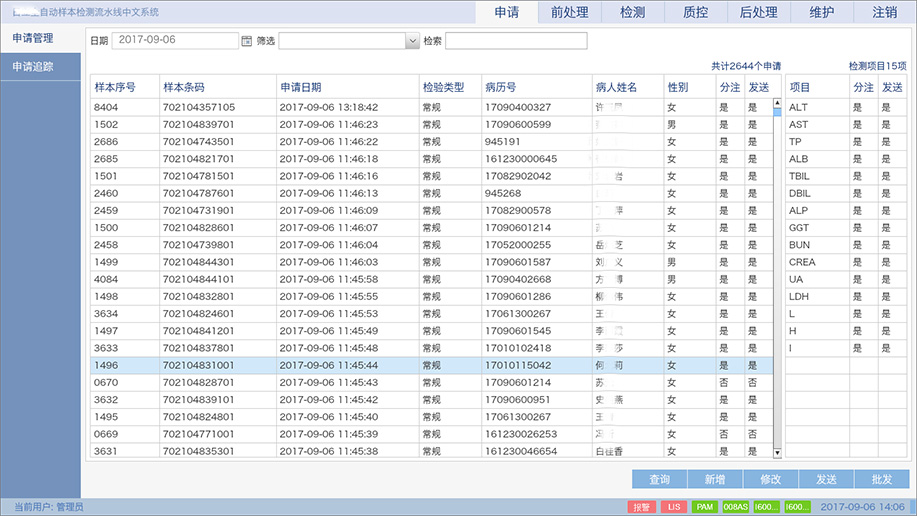This screenshot has height=516, width=917.
Task: Click the table vertical scrollbar thumb
Action: 777,113
